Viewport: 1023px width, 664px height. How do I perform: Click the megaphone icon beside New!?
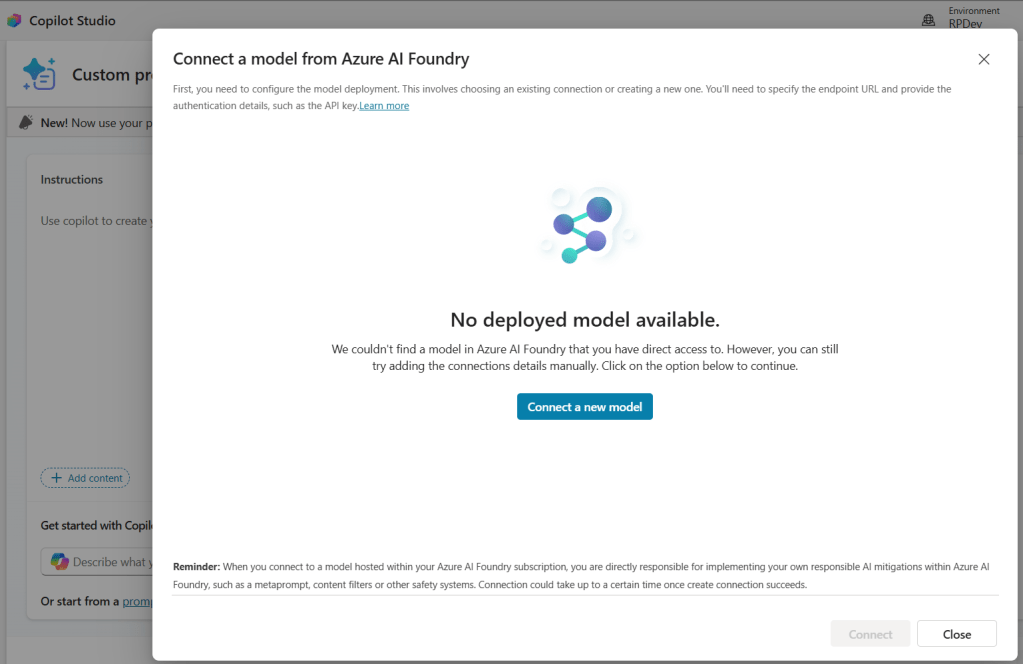pyautogui.click(x=27, y=123)
